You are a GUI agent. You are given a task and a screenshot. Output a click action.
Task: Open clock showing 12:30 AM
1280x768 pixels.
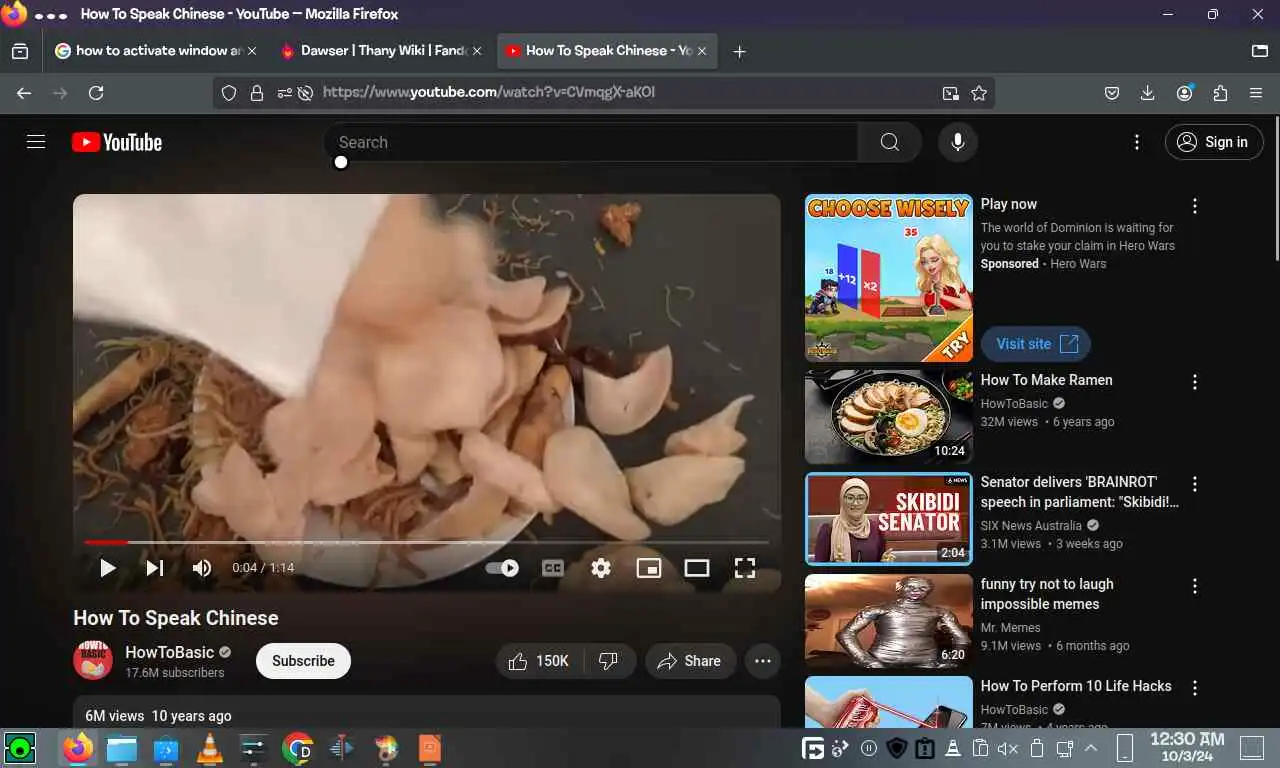click(1187, 748)
